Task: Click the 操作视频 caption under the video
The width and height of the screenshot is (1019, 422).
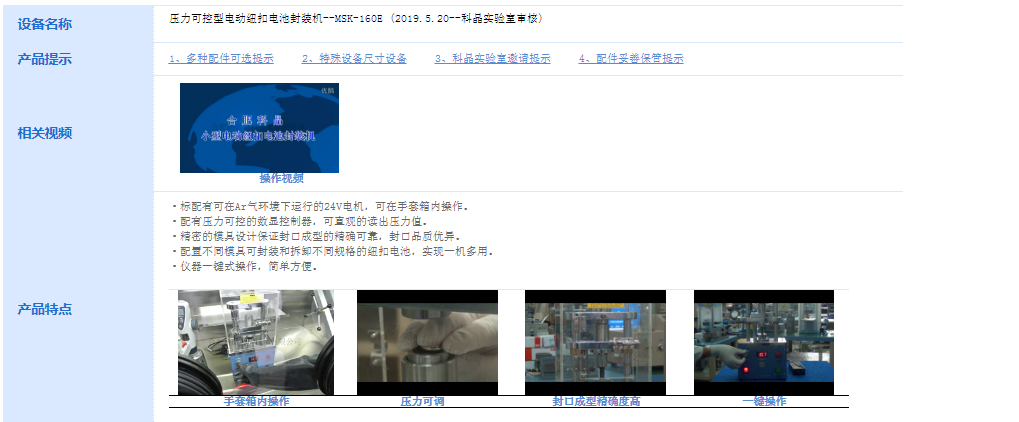Action: point(281,179)
